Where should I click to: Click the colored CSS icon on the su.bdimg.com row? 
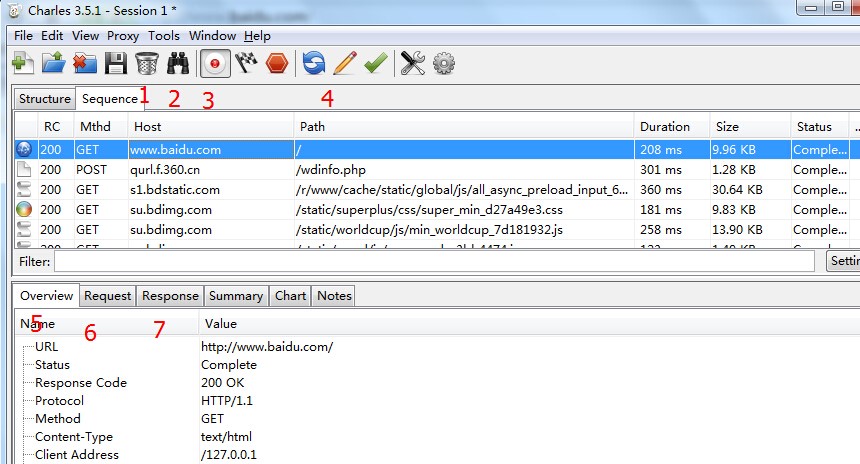(x=24, y=210)
